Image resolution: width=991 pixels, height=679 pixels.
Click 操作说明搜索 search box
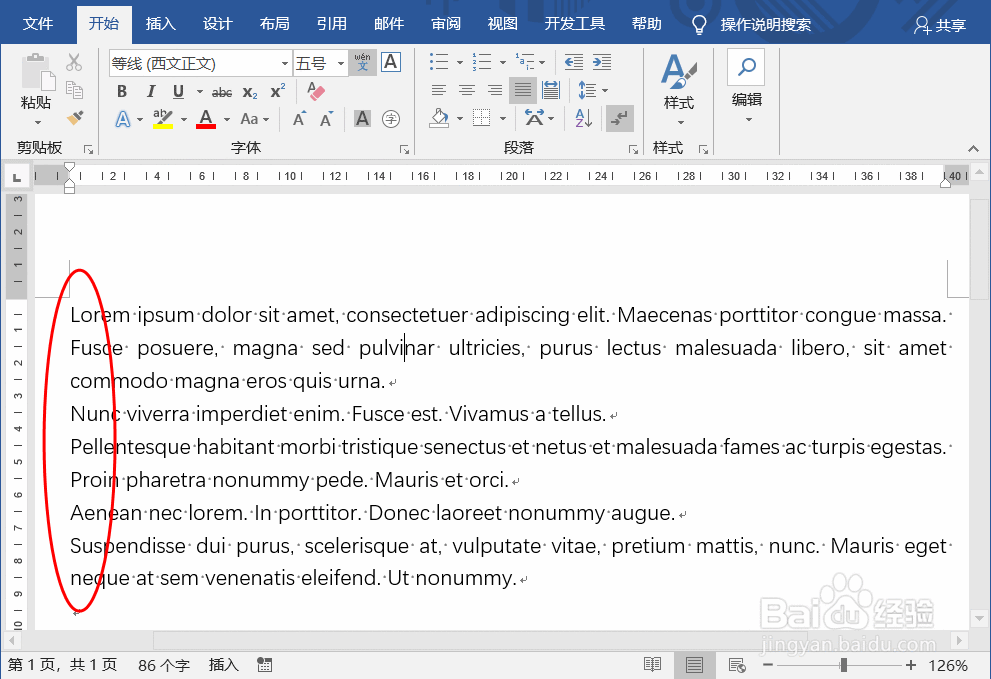[765, 25]
